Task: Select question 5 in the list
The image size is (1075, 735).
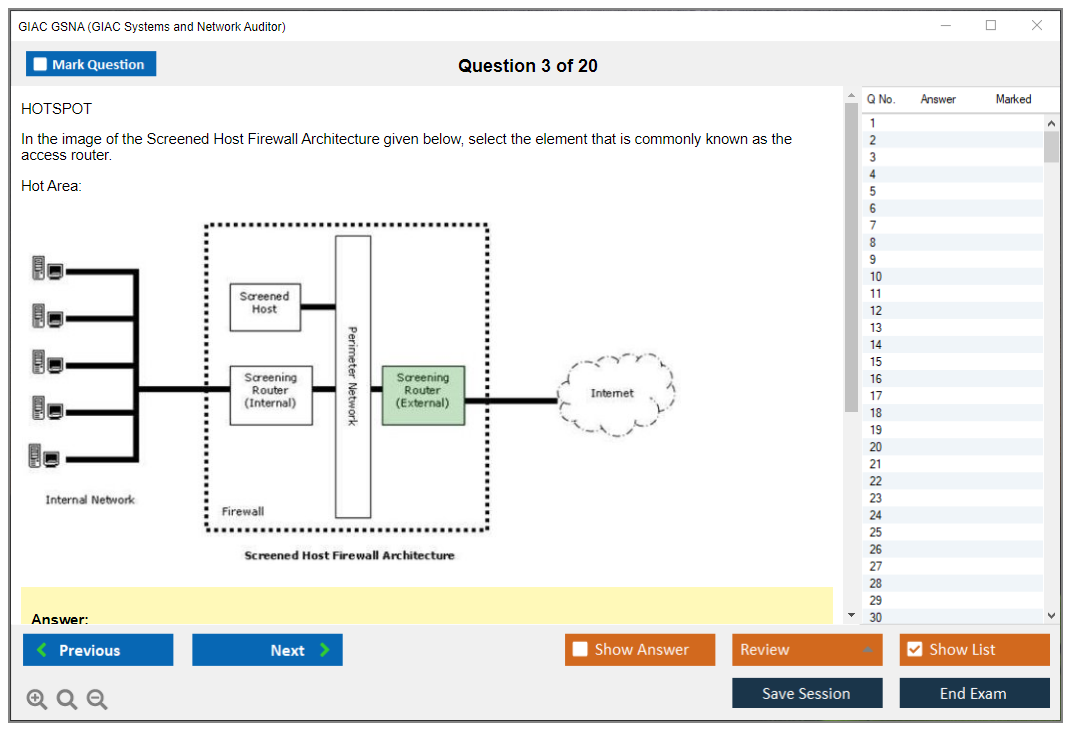Action: coord(873,191)
